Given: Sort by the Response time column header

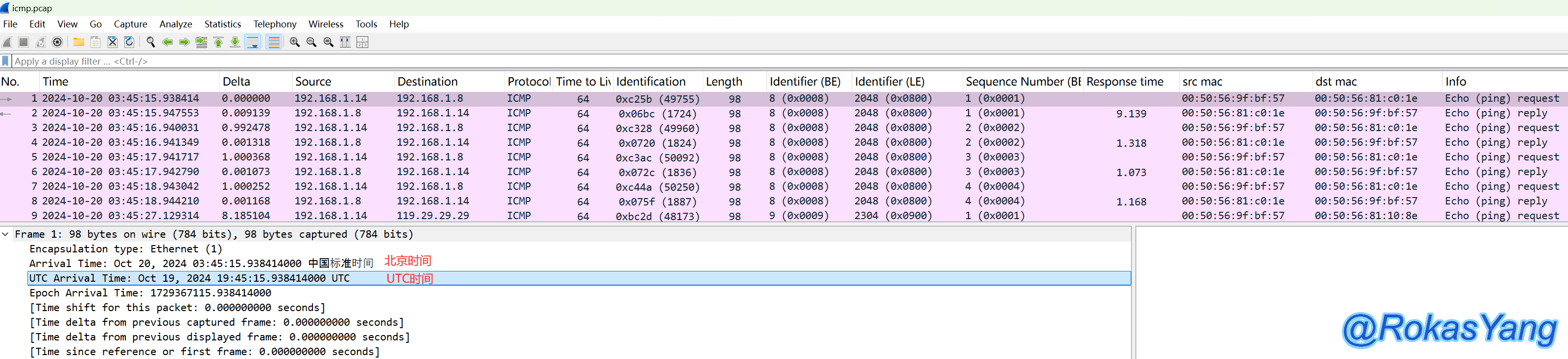Looking at the screenshot, I should [1124, 81].
